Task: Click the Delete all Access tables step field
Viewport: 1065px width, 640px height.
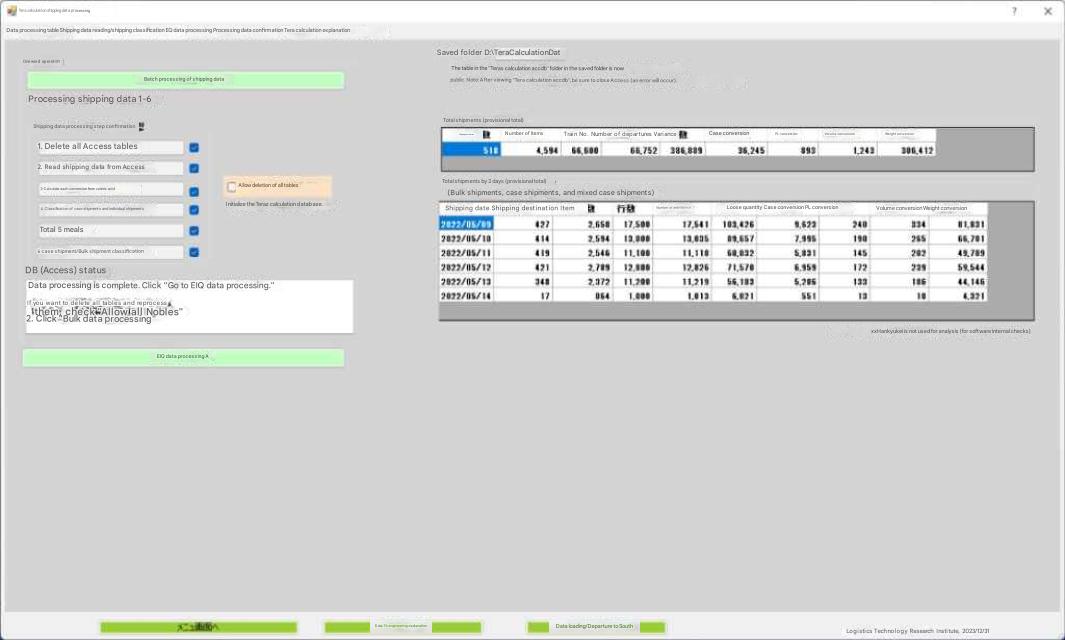Action: tap(110, 147)
